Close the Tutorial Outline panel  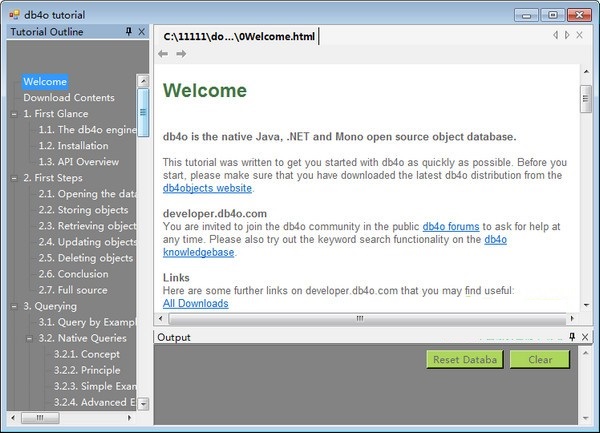tap(142, 31)
